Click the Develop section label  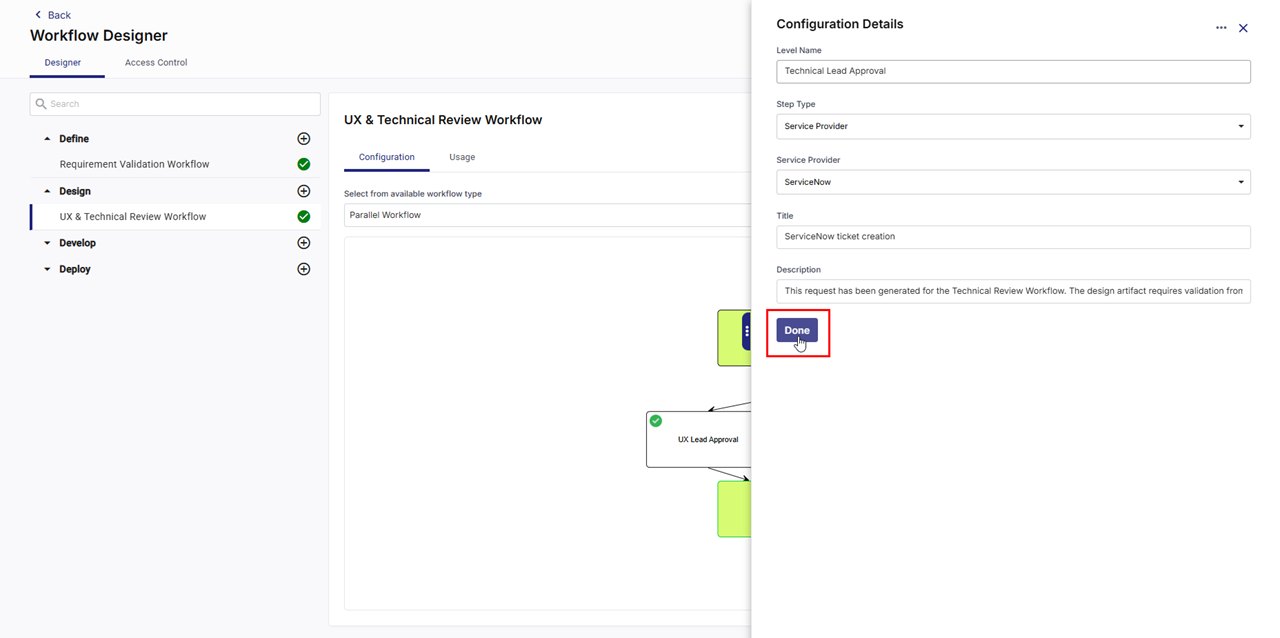coord(78,243)
